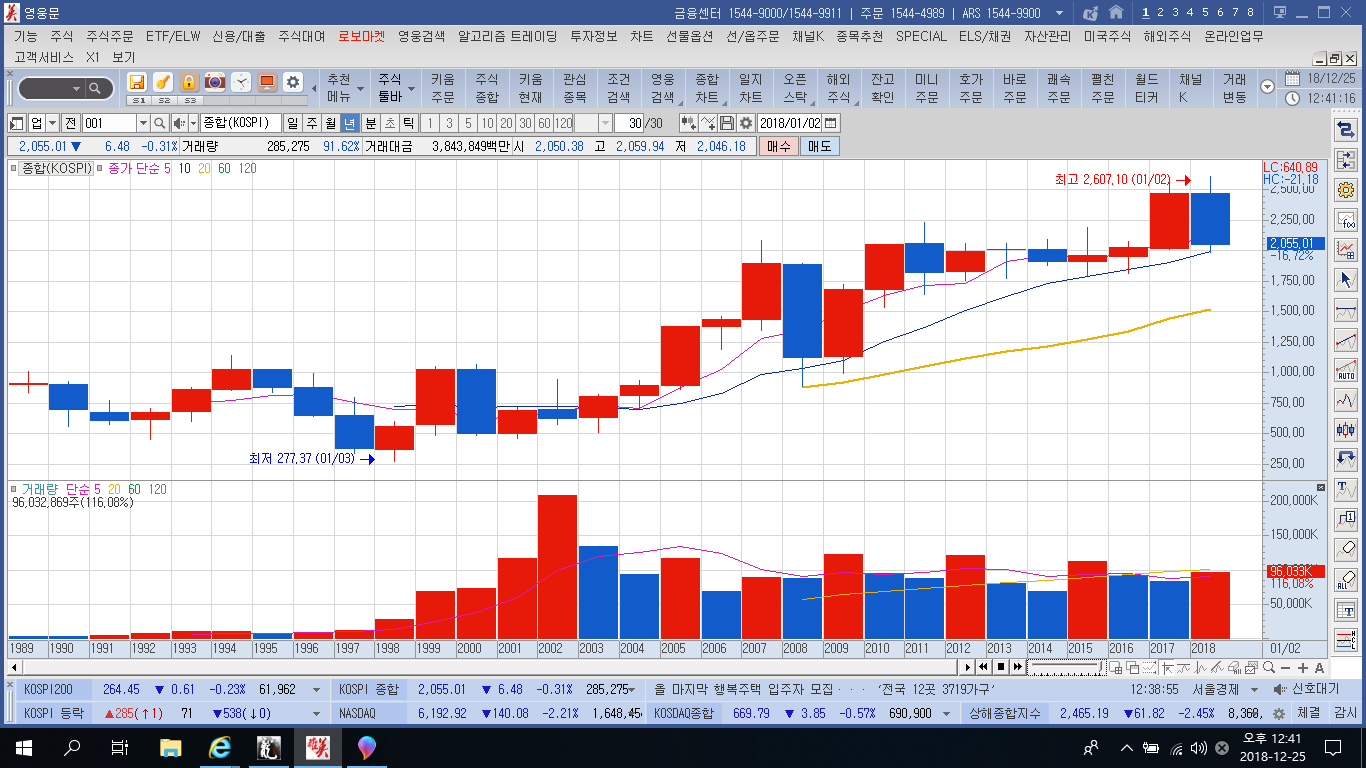
Task: Click the padlock screen lock icon
Action: point(188,83)
